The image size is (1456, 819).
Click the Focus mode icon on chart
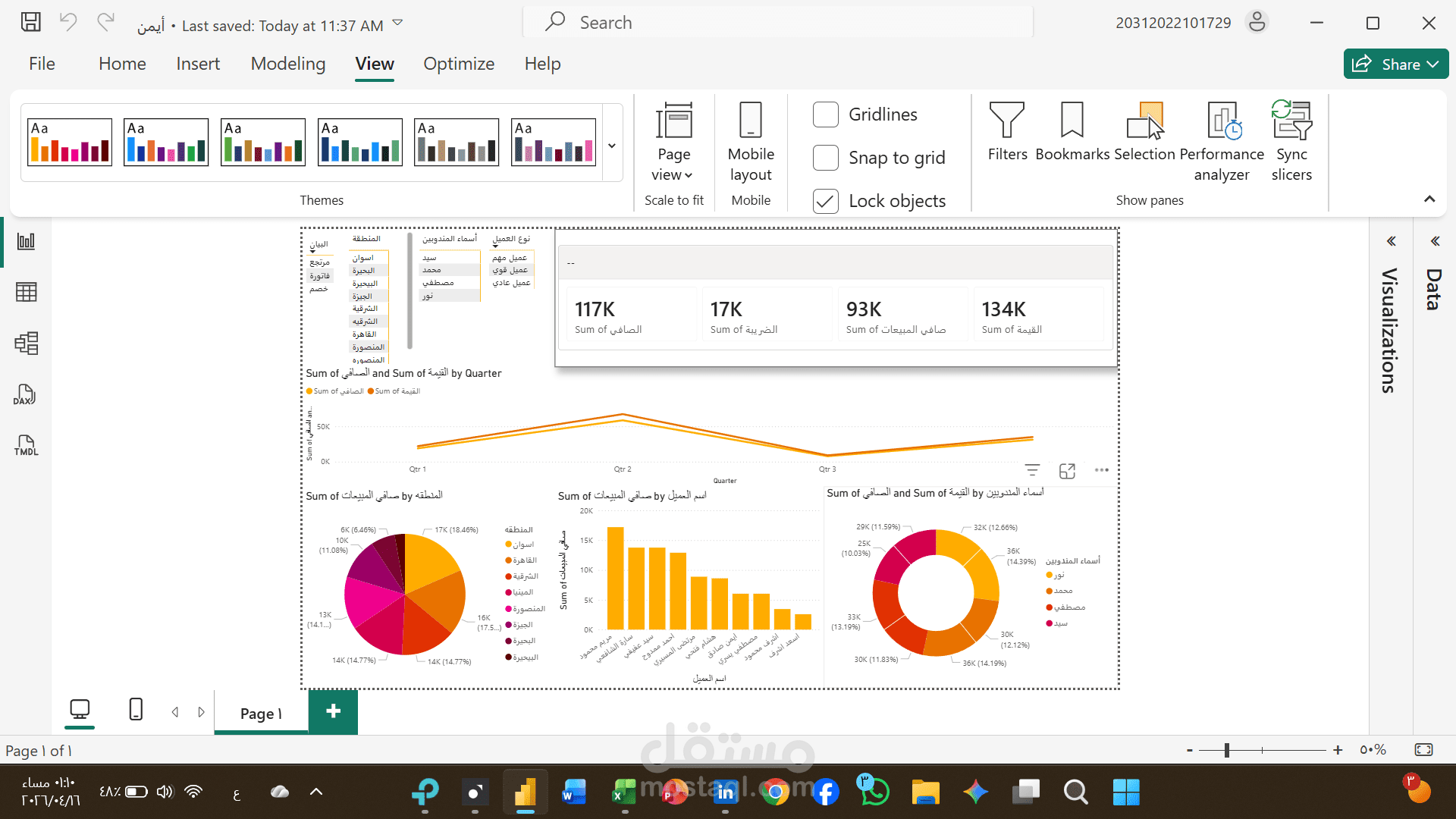coord(1067,471)
